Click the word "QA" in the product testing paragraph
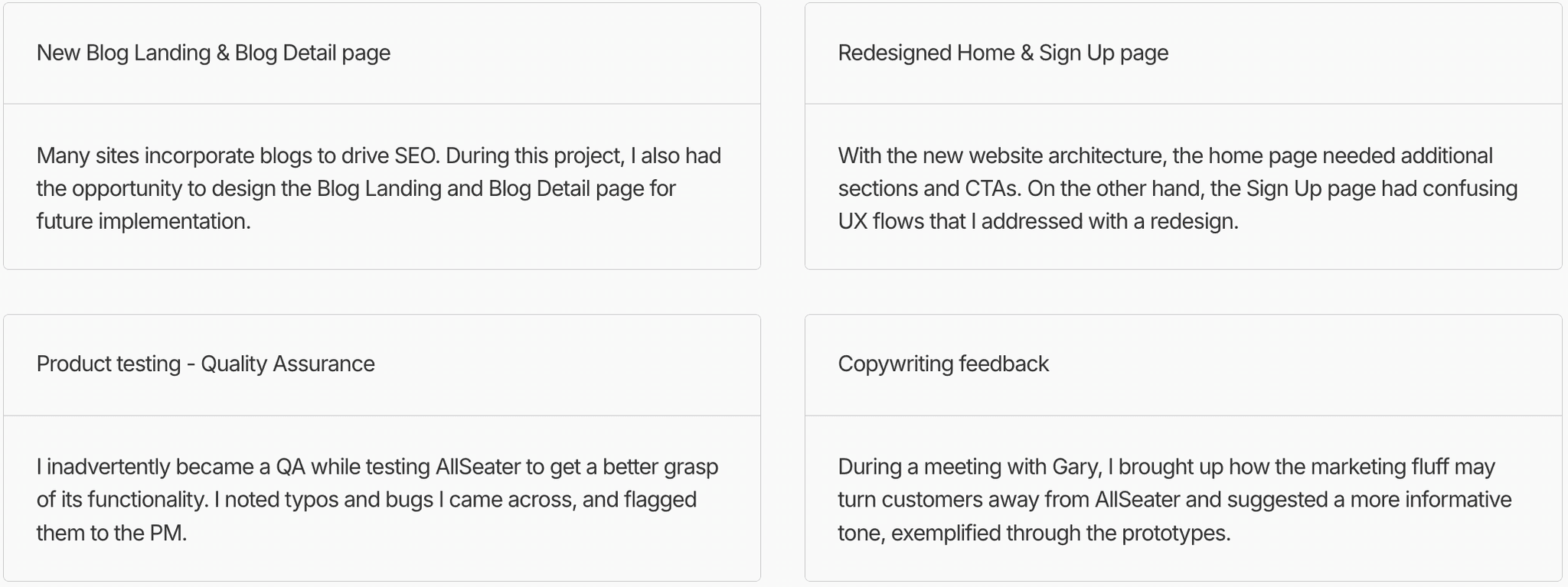 pyautogui.click(x=290, y=467)
